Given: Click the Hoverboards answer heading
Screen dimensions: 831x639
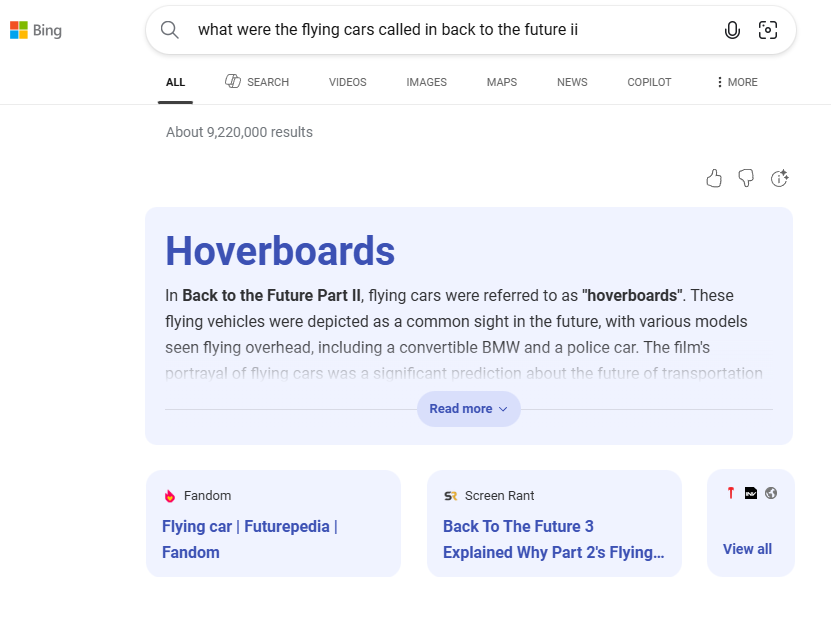Looking at the screenshot, I should click(x=280, y=251).
